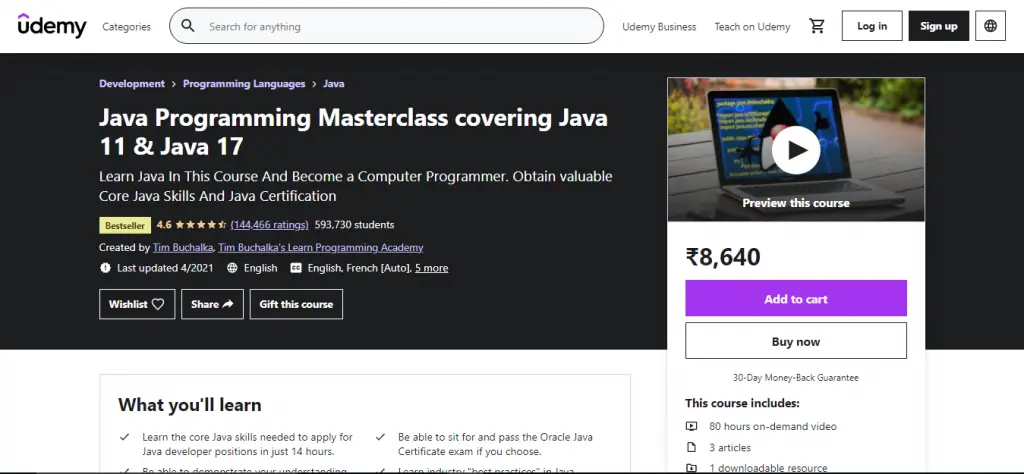Add course to Wishlist with heart
The height and width of the screenshot is (474, 1024).
tap(137, 304)
